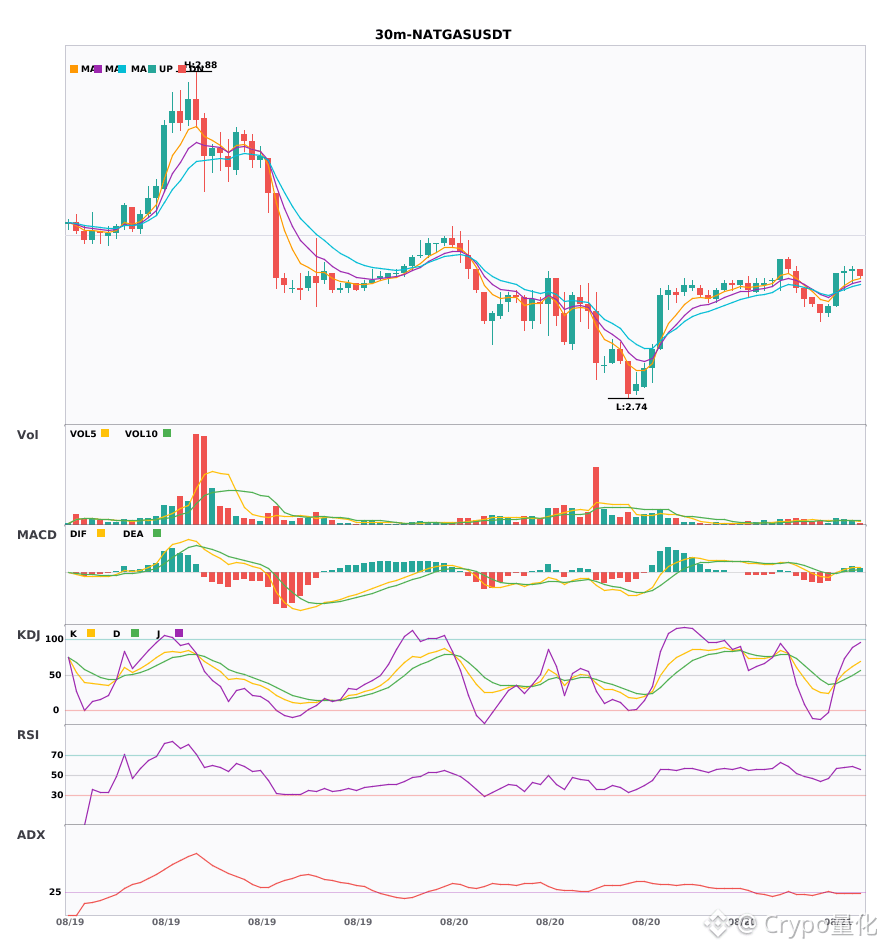The width and height of the screenshot is (885, 950).
Task: Click the KDJ axis value 0
Action: [56, 710]
